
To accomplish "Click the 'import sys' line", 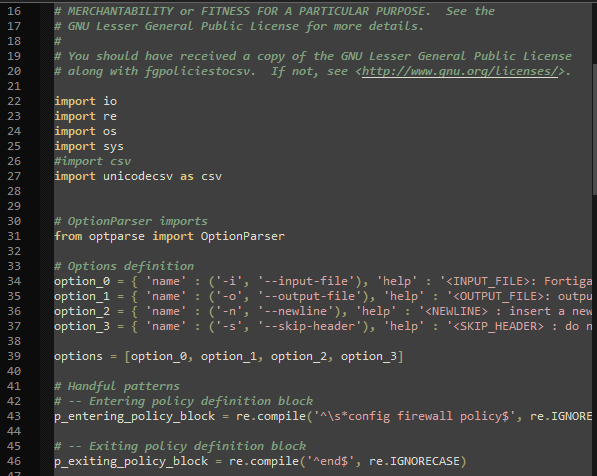I will [89, 146].
